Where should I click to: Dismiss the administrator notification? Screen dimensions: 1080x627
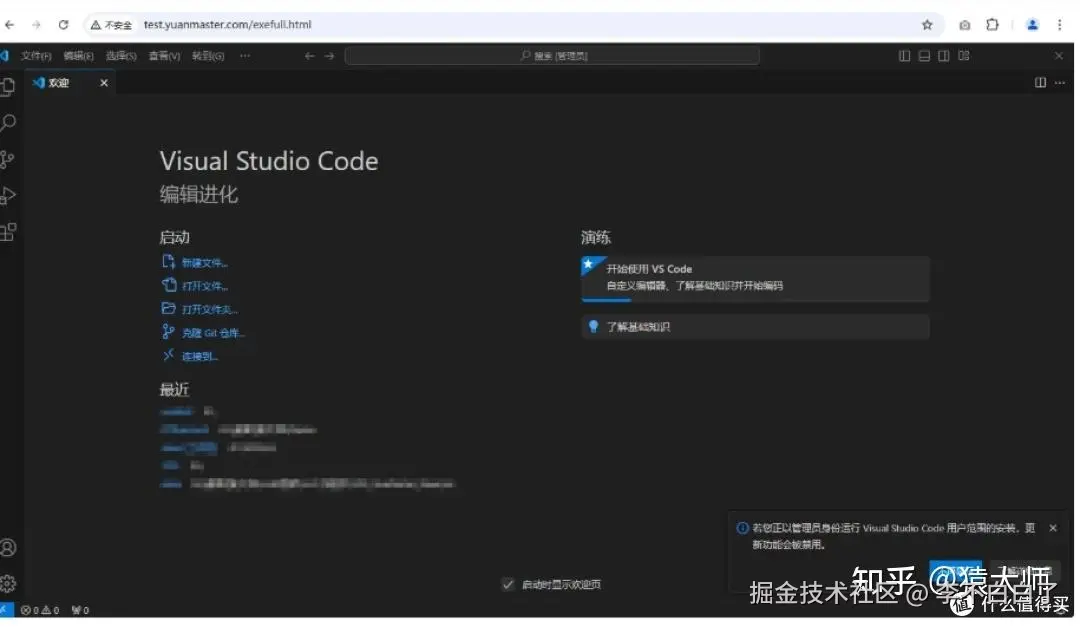point(1053,528)
